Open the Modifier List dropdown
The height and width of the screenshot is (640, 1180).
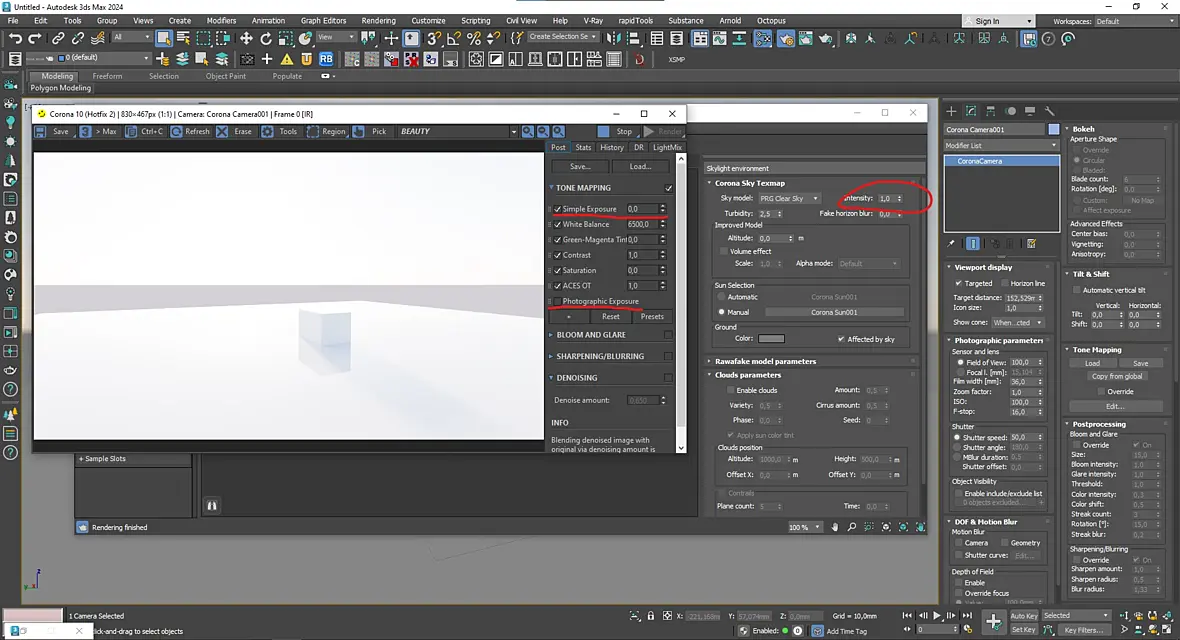coord(1002,145)
